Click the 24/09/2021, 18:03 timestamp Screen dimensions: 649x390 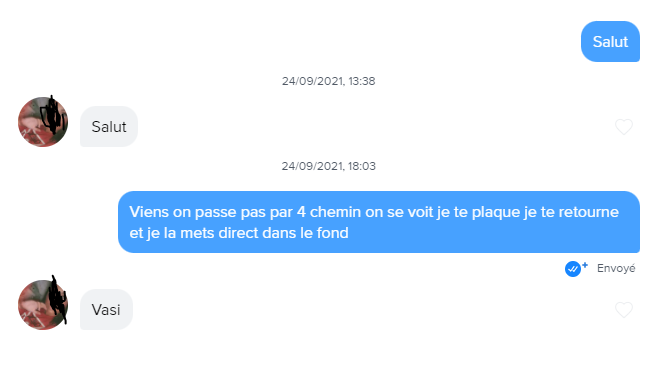(x=329, y=166)
